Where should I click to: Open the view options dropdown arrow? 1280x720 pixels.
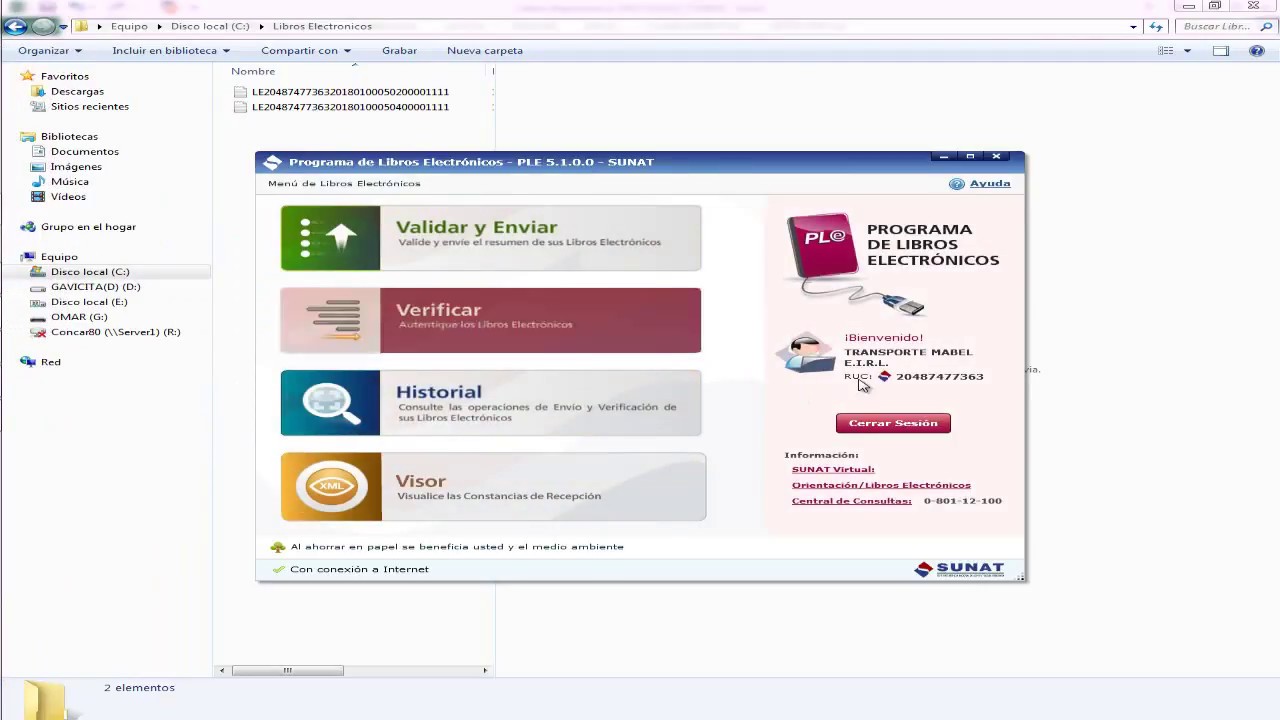[1188, 51]
